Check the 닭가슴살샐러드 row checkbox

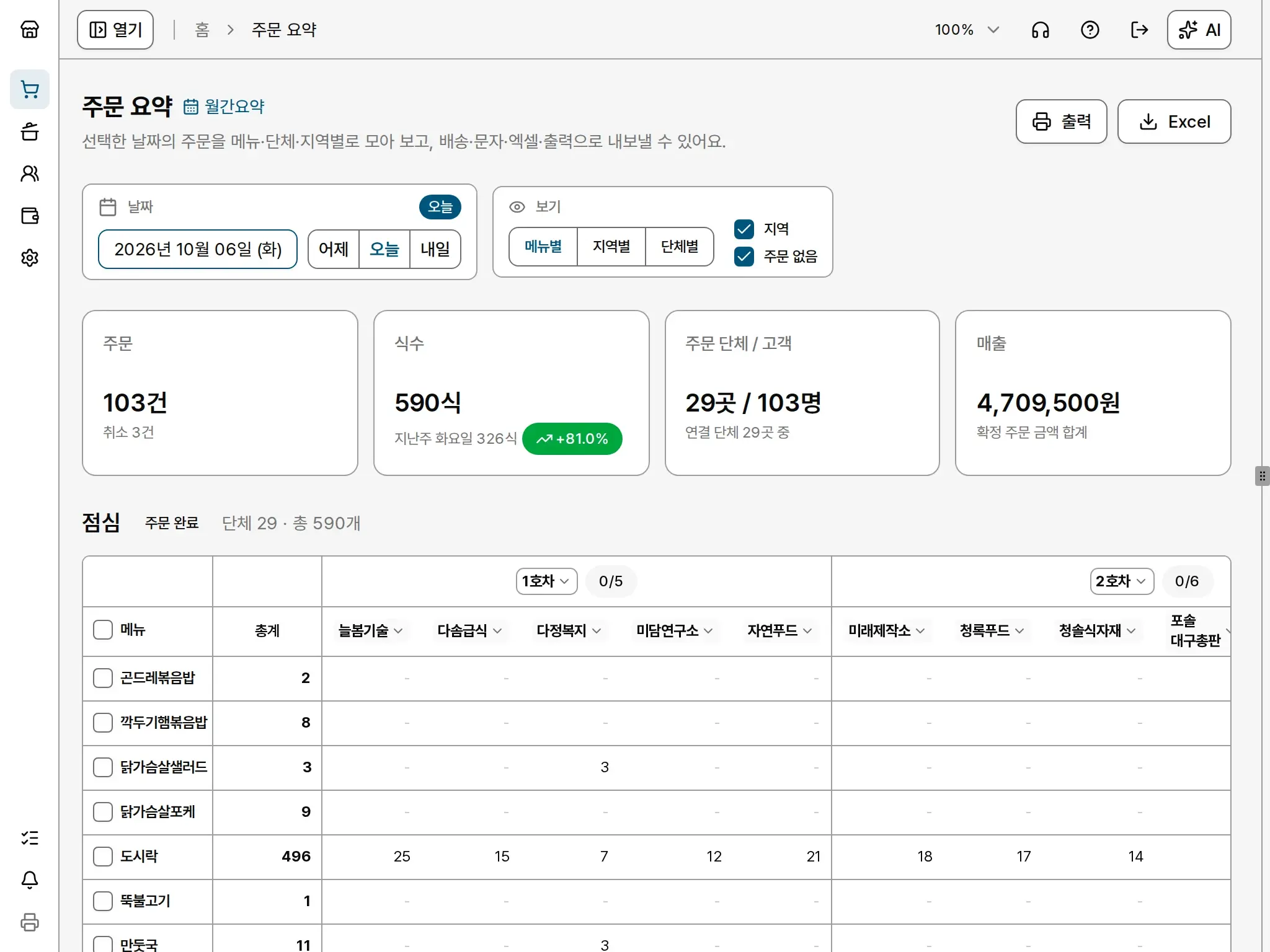pyautogui.click(x=103, y=767)
